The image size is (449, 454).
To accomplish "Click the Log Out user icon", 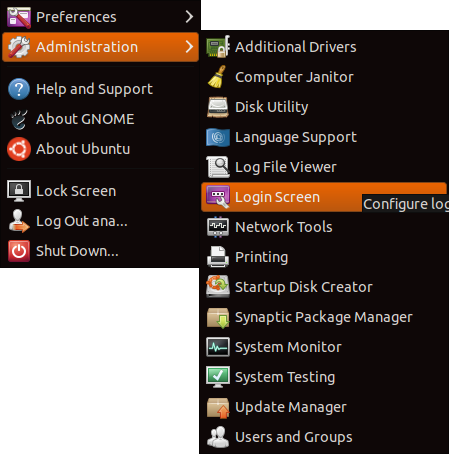I will 19,221.
